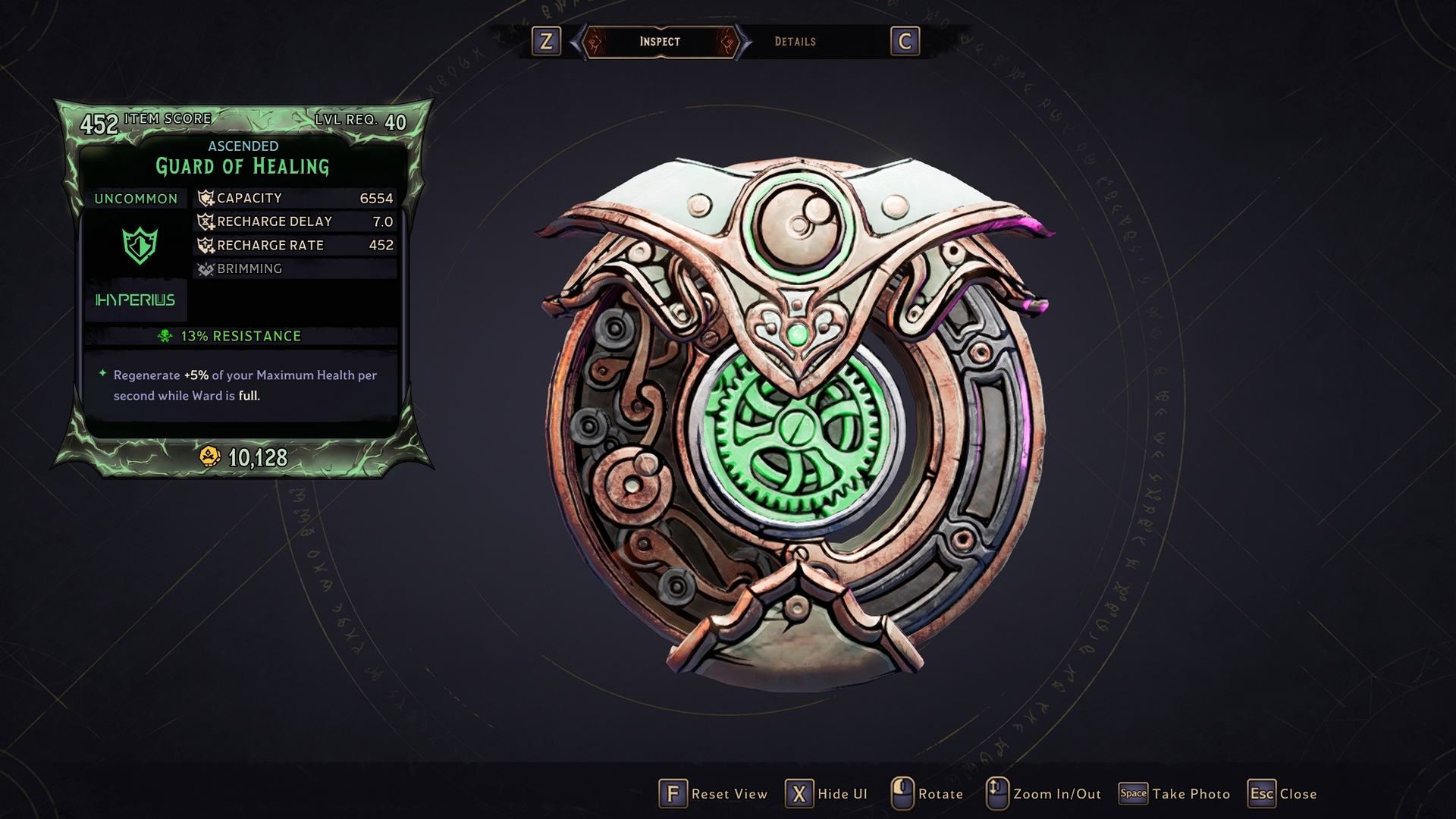Click the Reset View label
Screen dimensions: 1456x819
pos(730,794)
